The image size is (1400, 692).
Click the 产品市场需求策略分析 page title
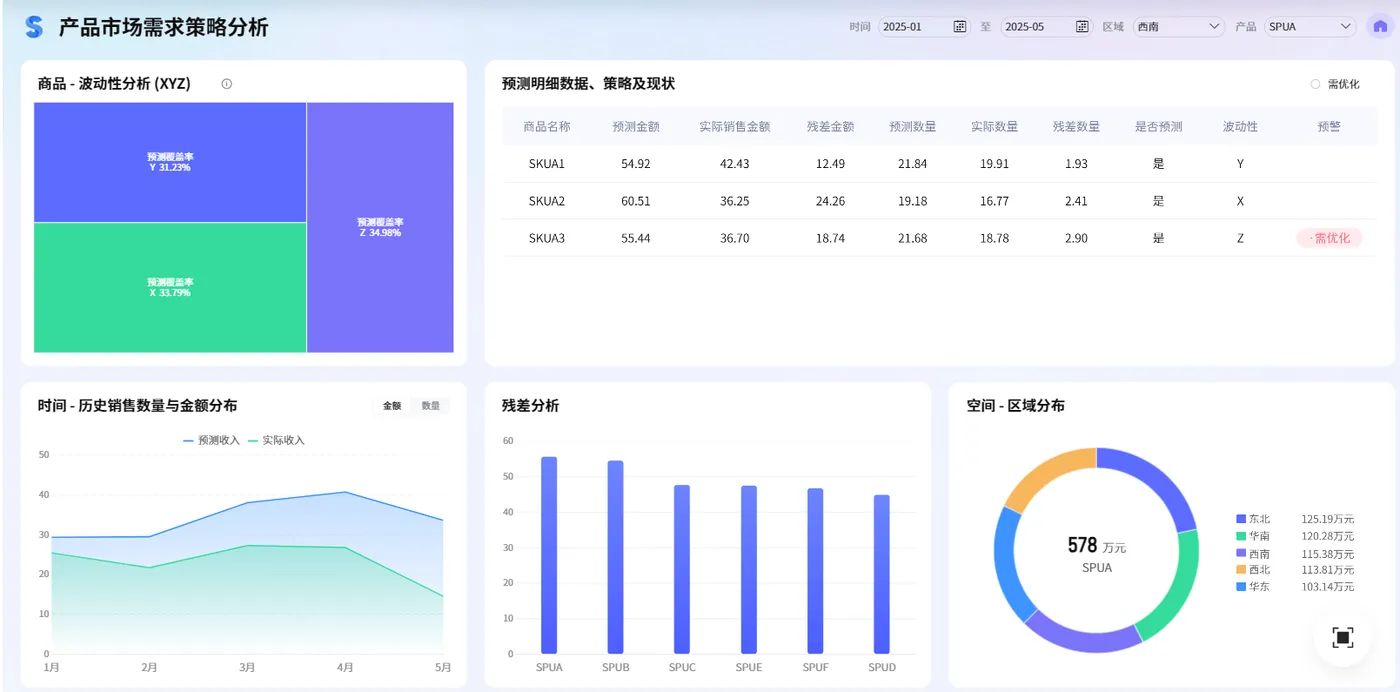[x=163, y=27]
